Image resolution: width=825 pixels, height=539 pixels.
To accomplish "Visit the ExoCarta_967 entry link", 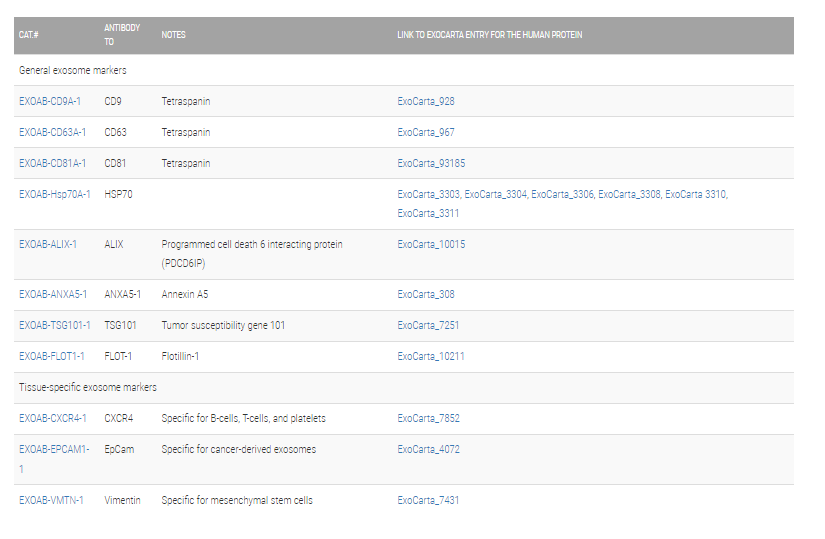I will (x=426, y=132).
